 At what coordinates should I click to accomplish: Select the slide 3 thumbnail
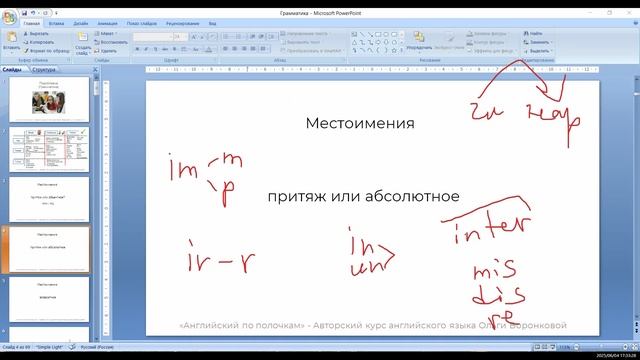point(49,199)
